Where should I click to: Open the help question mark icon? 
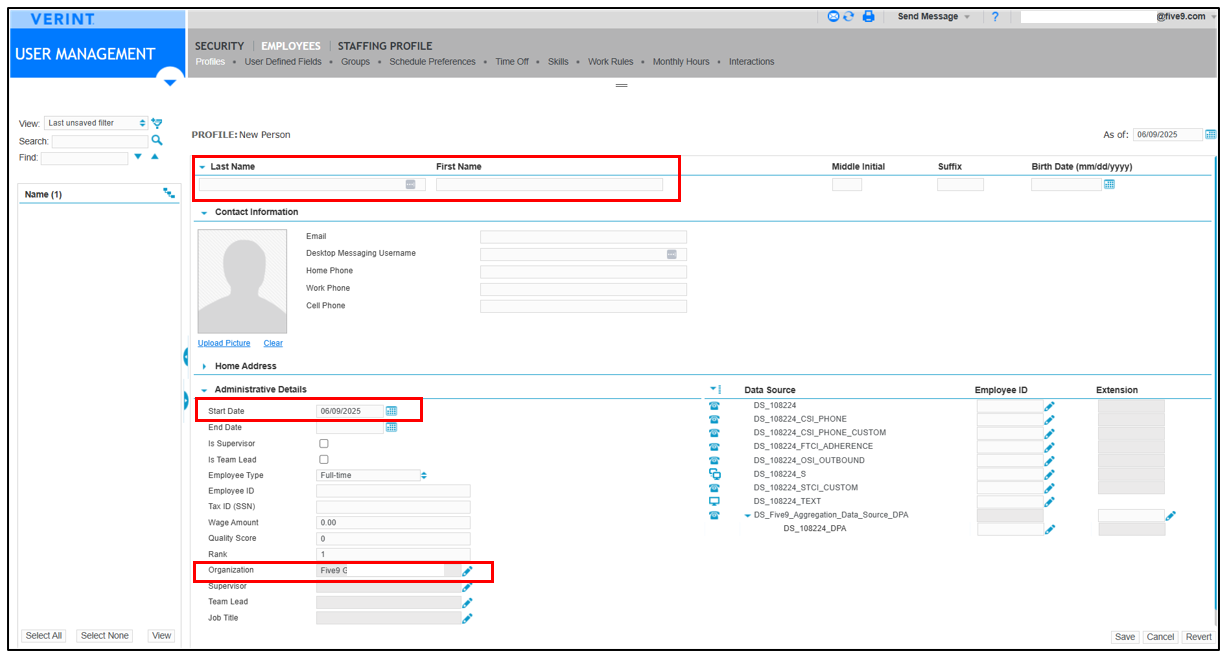tap(995, 17)
